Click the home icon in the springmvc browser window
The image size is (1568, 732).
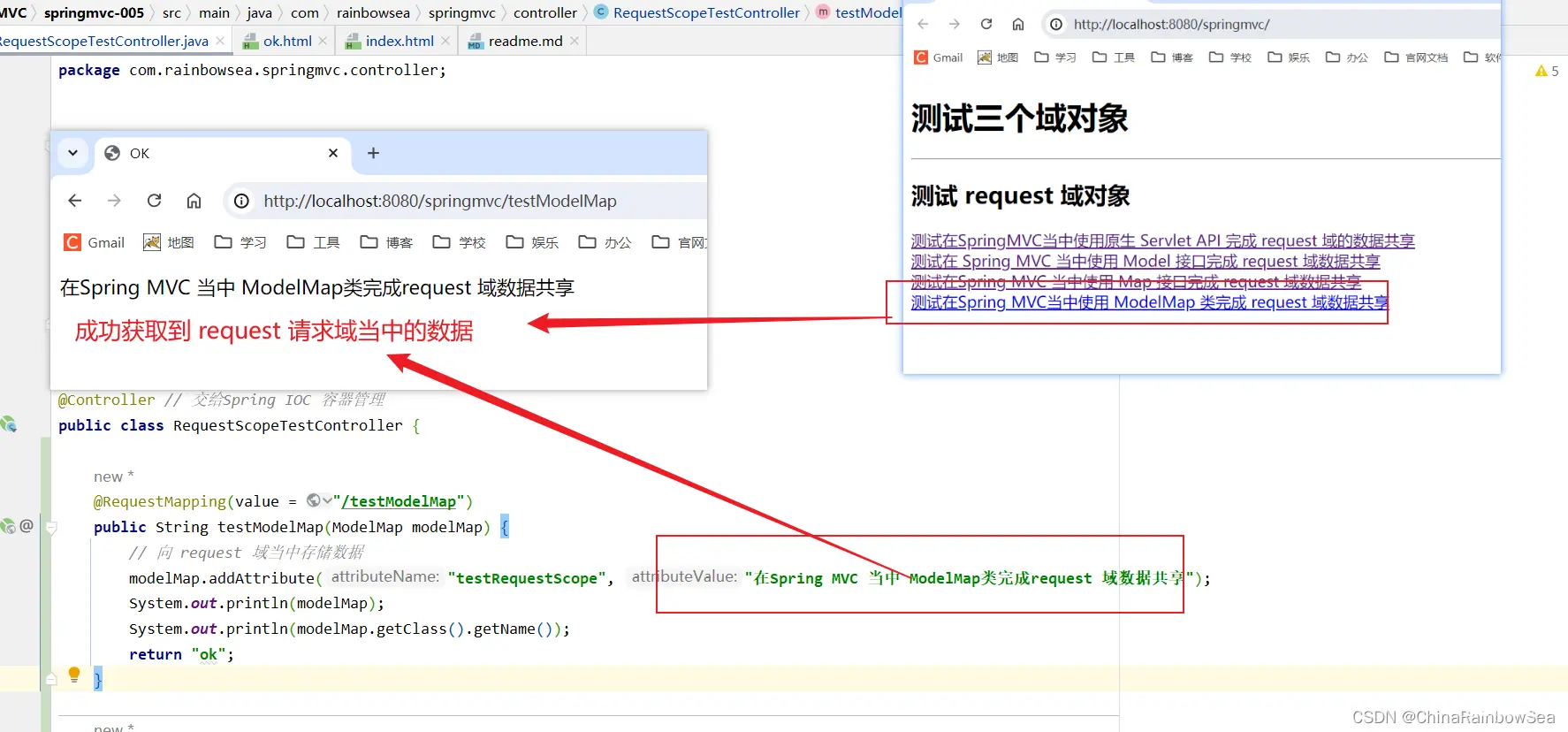1018,24
